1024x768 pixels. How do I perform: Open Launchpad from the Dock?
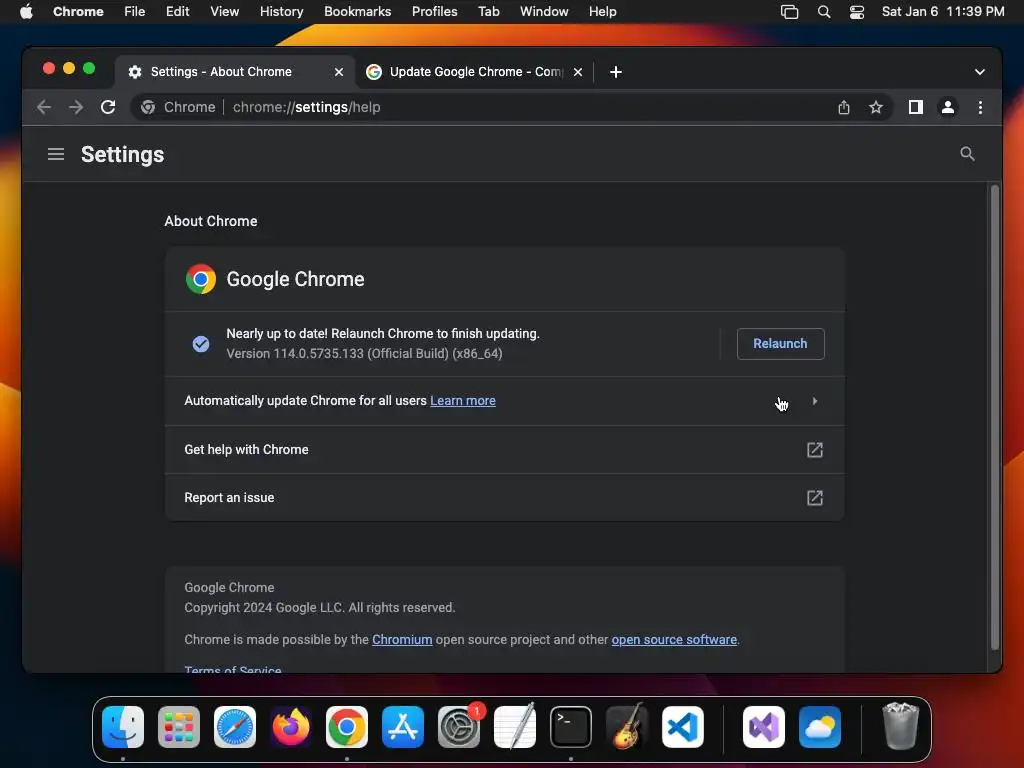(179, 727)
